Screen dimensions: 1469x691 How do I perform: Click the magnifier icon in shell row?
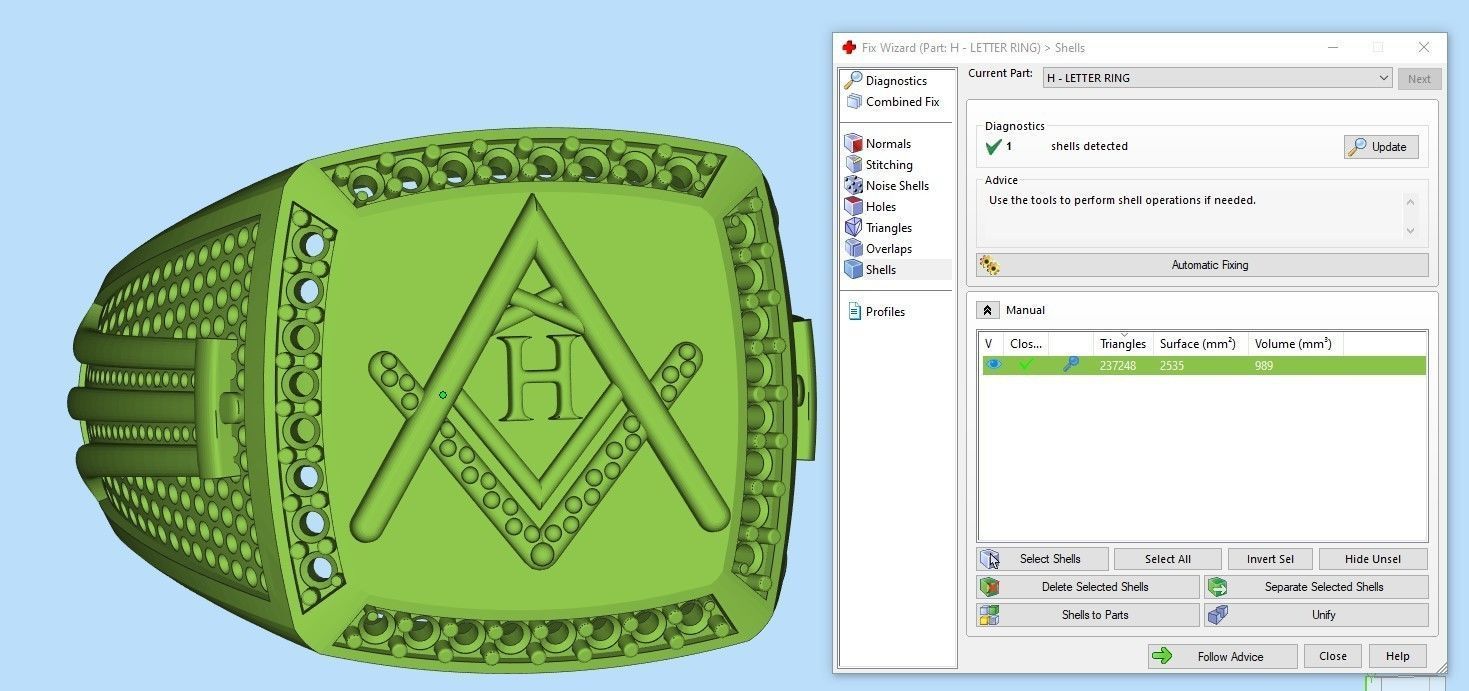(1071, 365)
